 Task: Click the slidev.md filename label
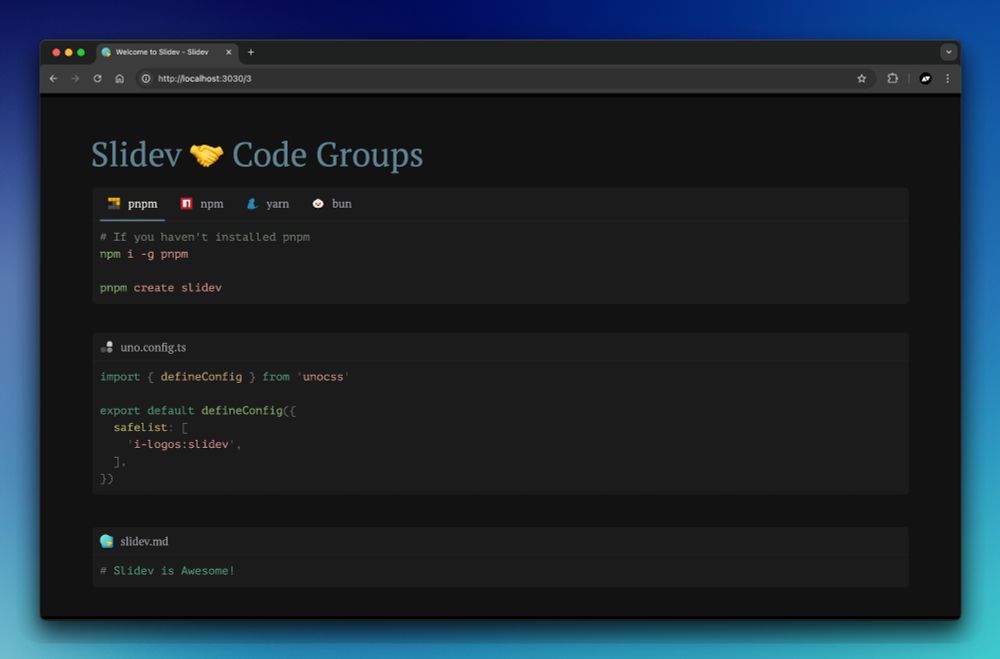pyautogui.click(x=144, y=541)
